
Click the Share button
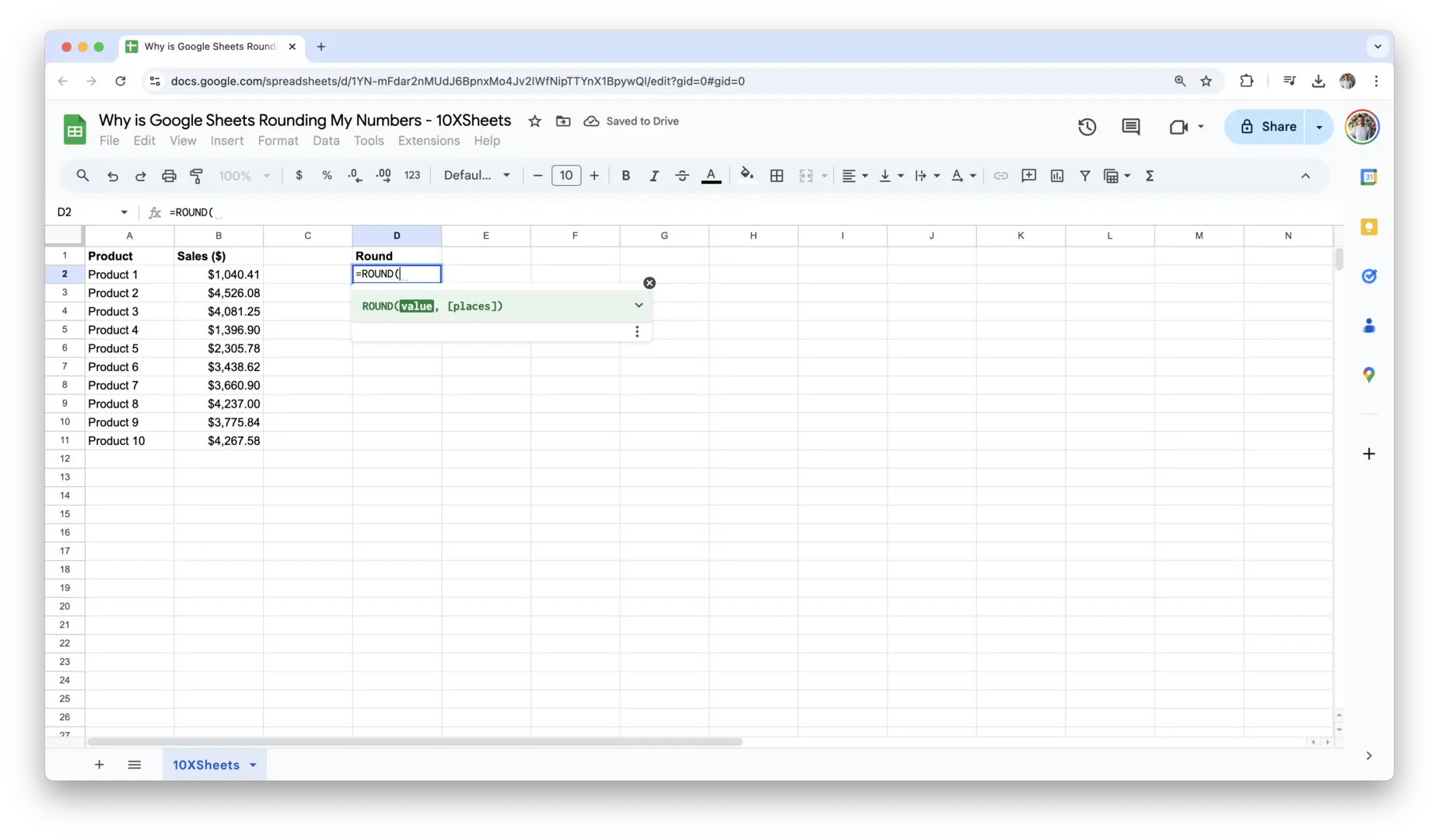(1267, 127)
